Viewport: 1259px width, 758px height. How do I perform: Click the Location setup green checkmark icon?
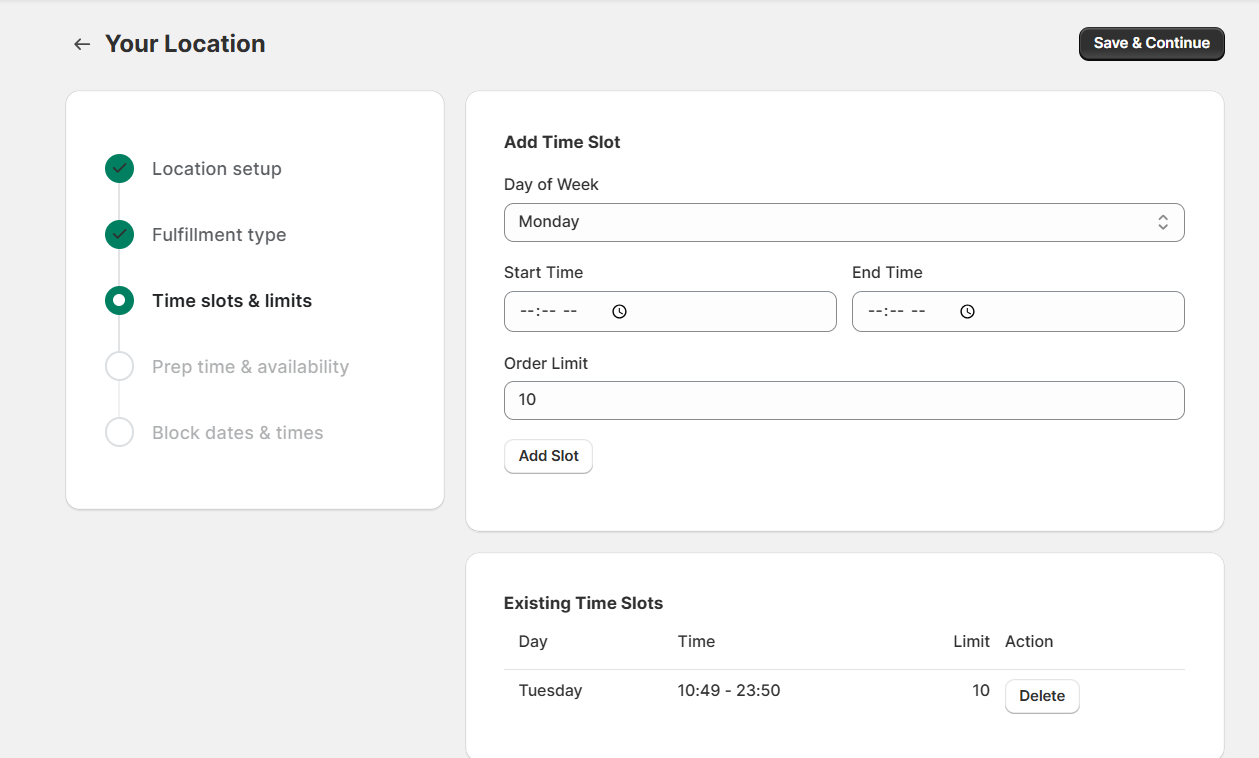(119, 169)
